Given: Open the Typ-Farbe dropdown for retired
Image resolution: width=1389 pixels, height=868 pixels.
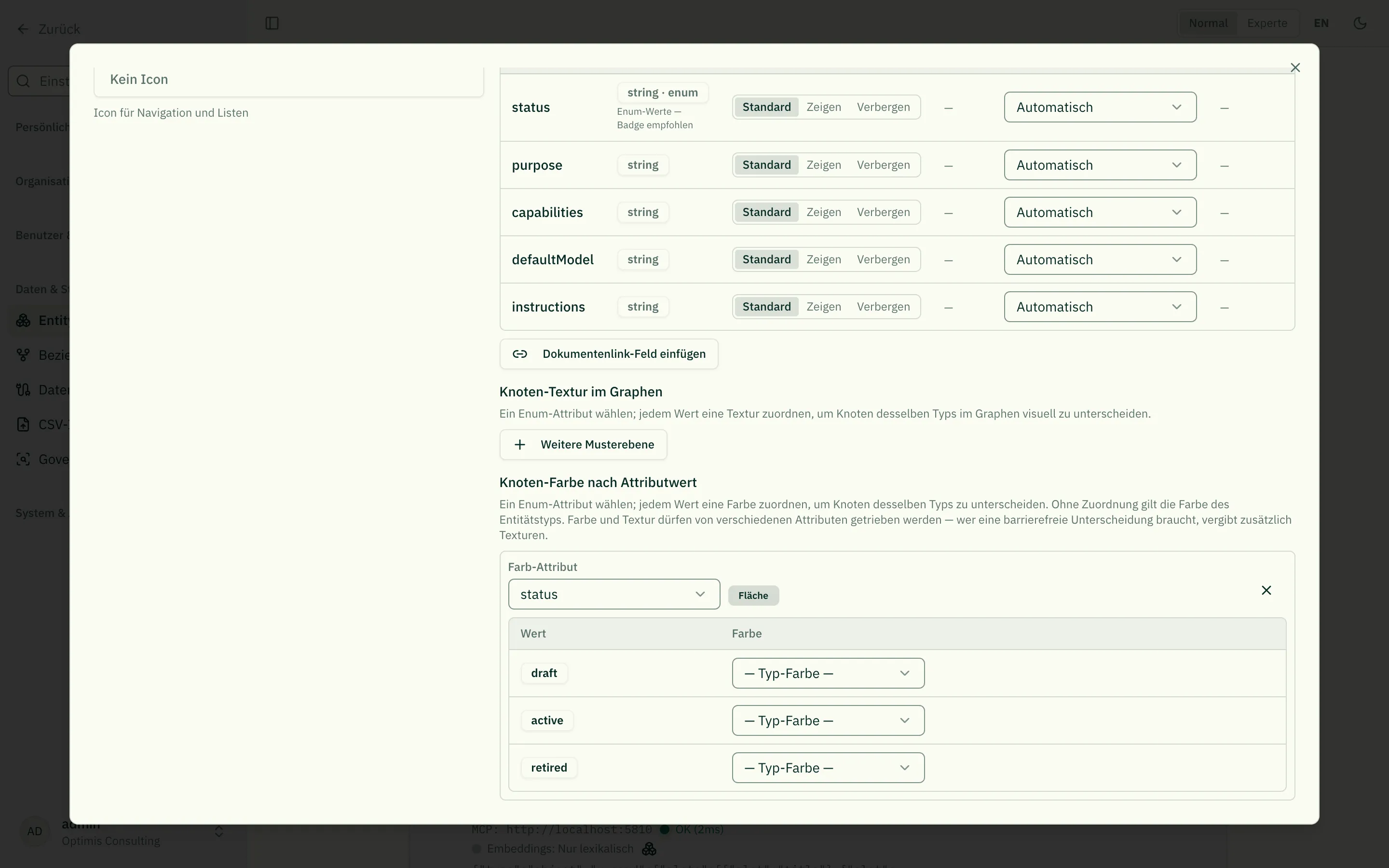Looking at the screenshot, I should pyautogui.click(x=828, y=768).
